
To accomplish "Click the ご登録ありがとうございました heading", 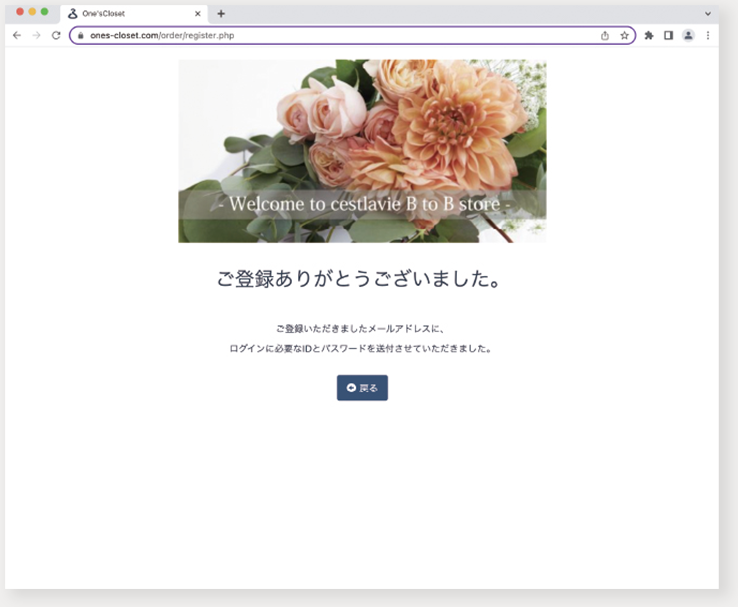I will 358,279.
